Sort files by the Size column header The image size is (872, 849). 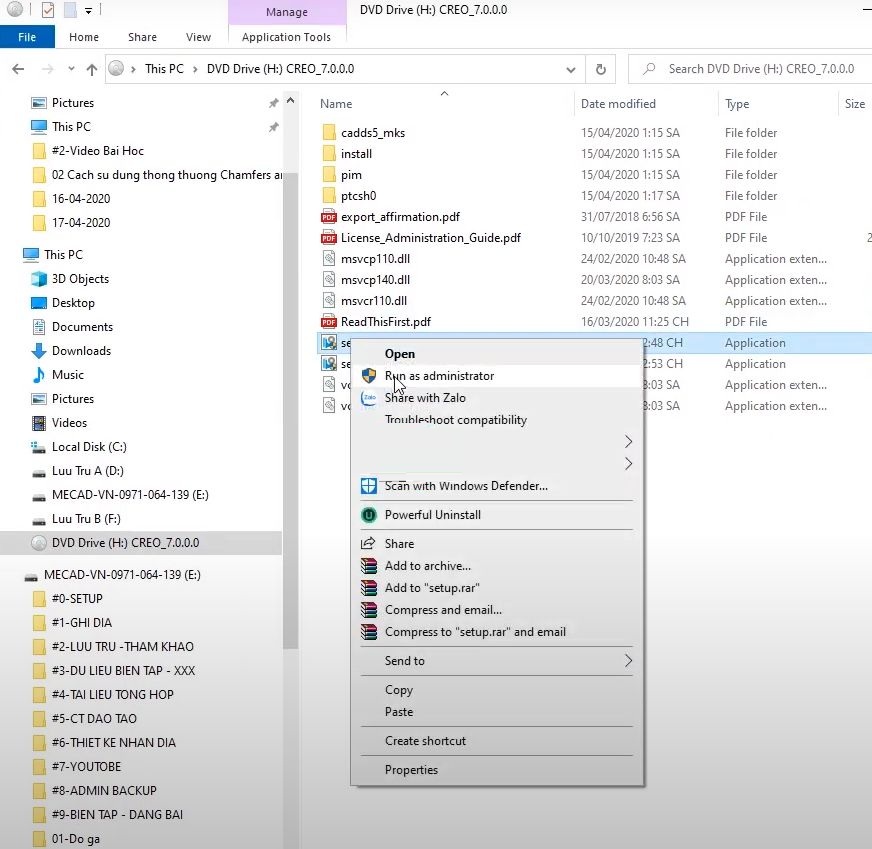tap(855, 104)
